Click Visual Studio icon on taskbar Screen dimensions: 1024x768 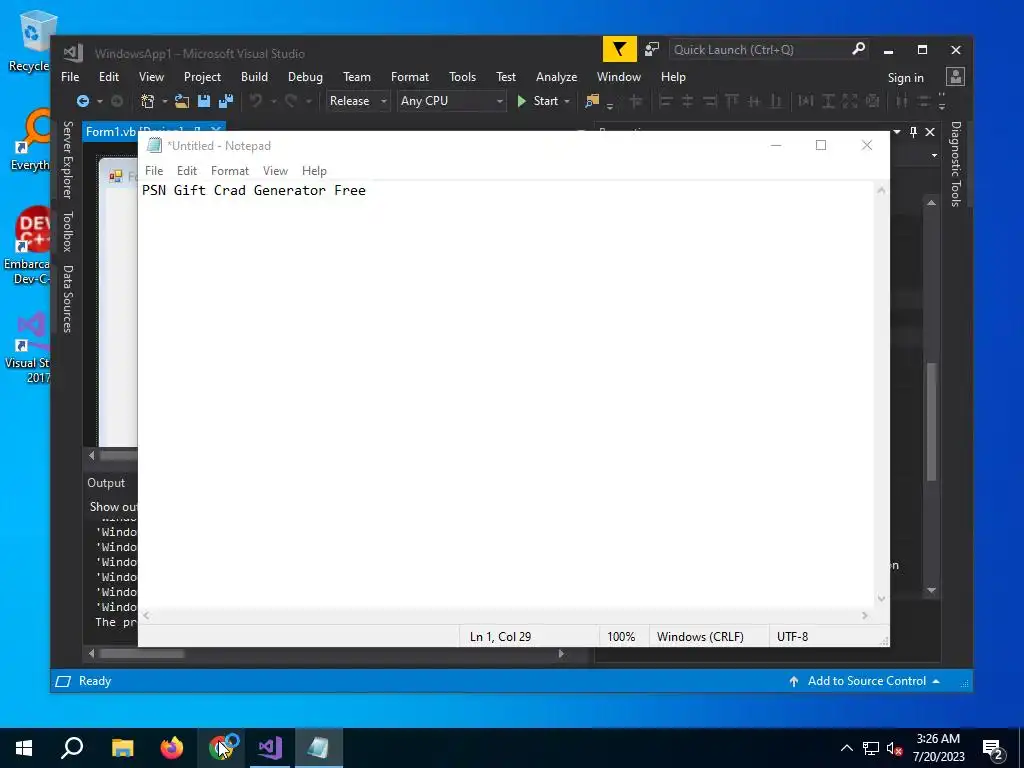click(269, 748)
